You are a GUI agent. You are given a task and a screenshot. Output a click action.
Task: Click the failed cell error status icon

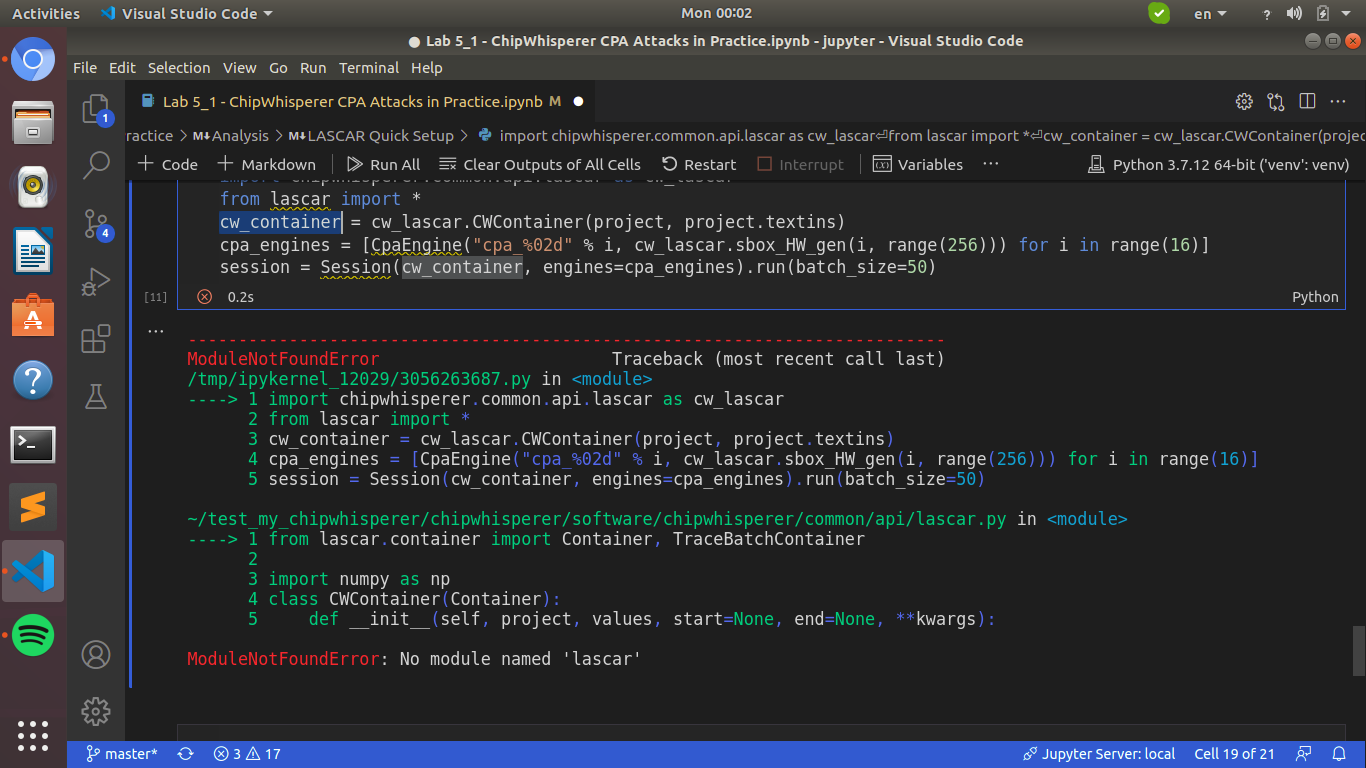tap(205, 297)
